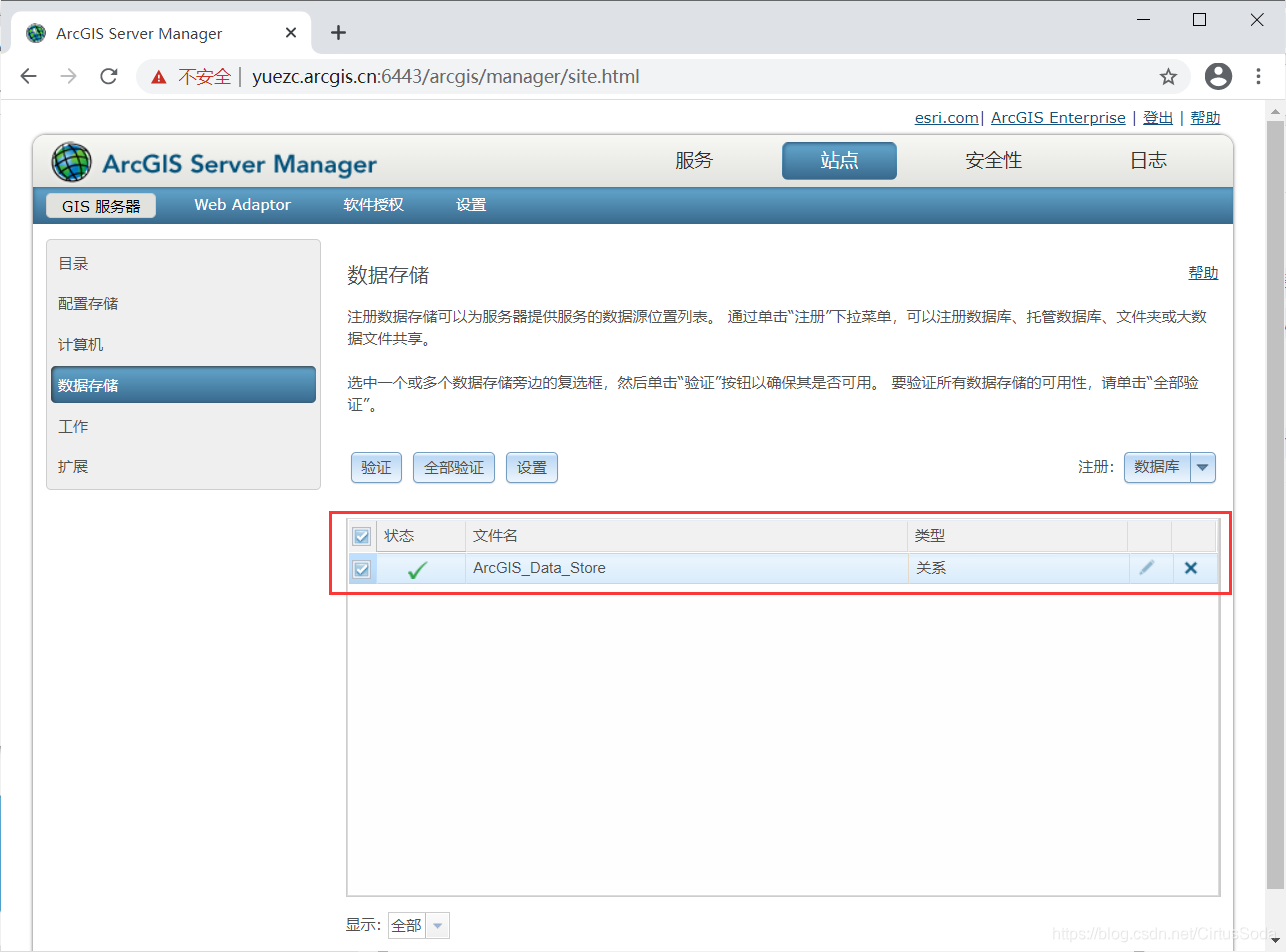Click the not-secure warning triangle icon

[x=158, y=77]
